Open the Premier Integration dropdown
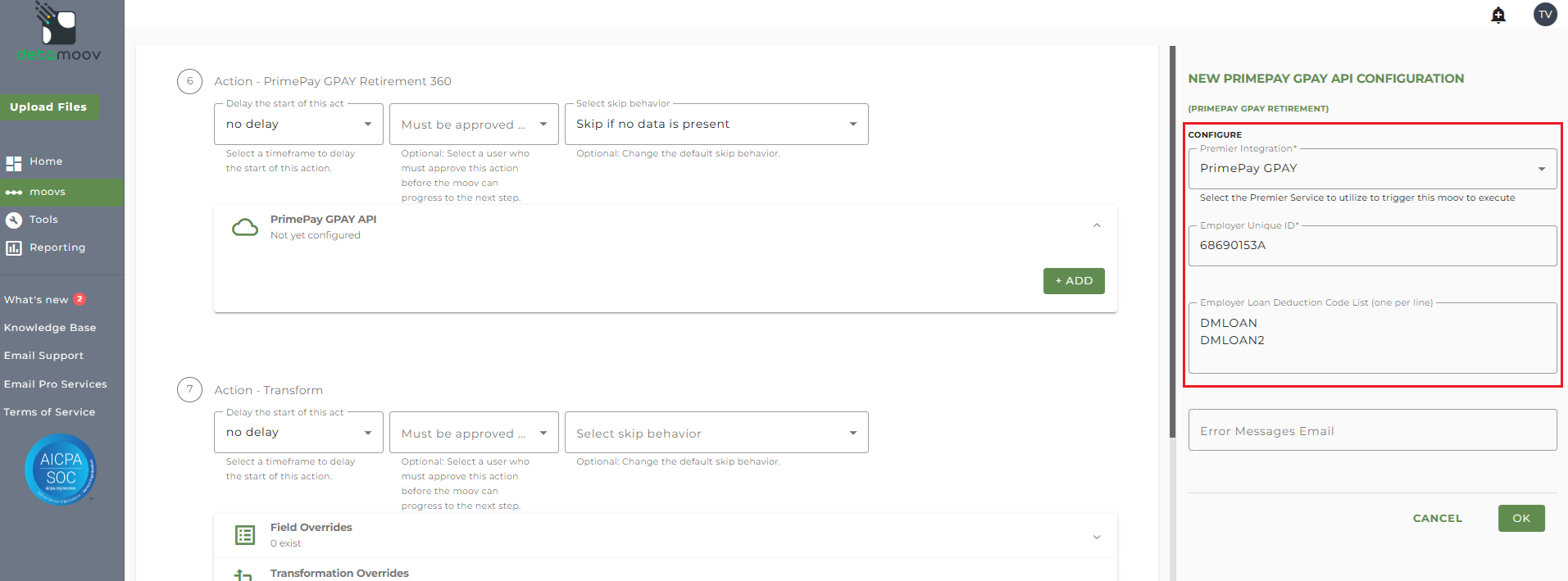 tap(1372, 169)
